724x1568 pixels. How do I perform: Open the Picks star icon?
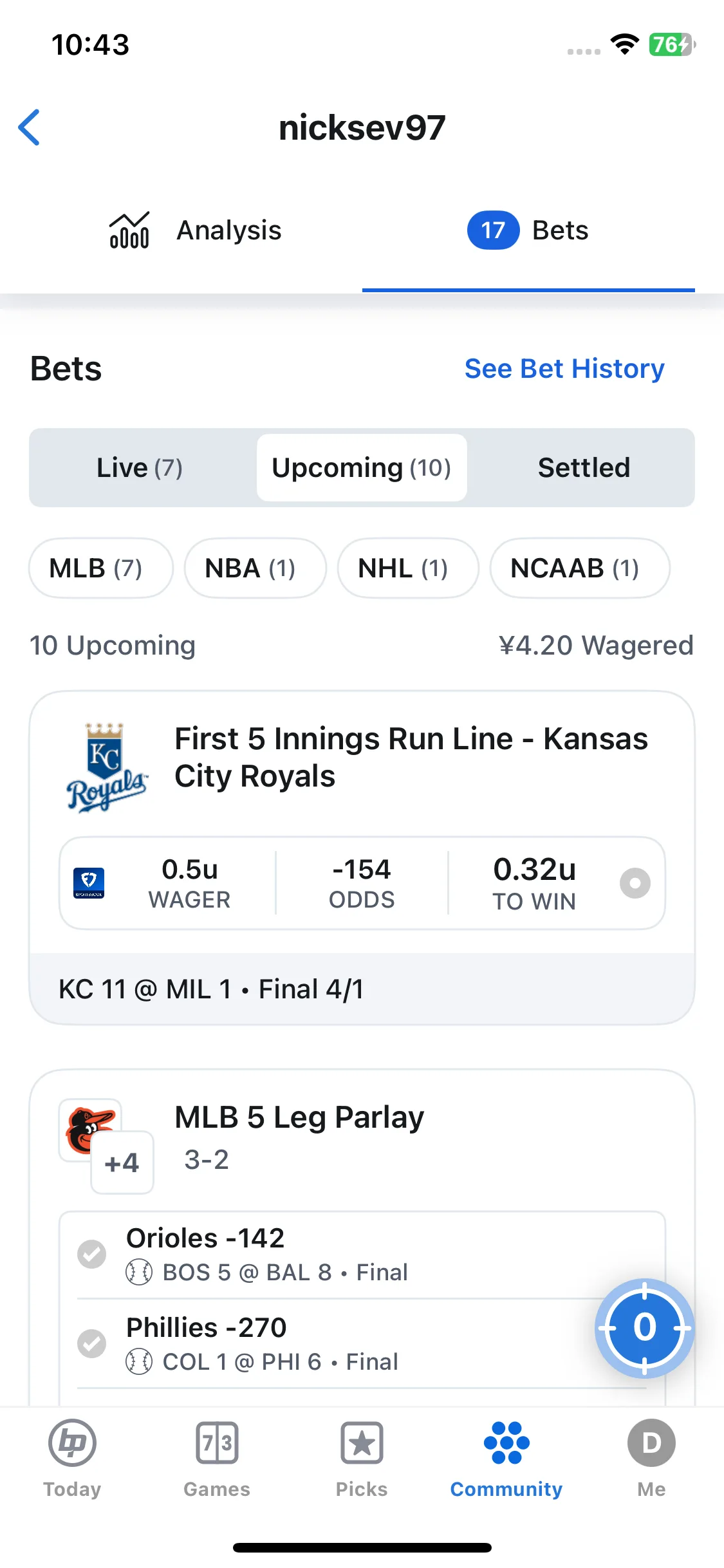point(362,1443)
